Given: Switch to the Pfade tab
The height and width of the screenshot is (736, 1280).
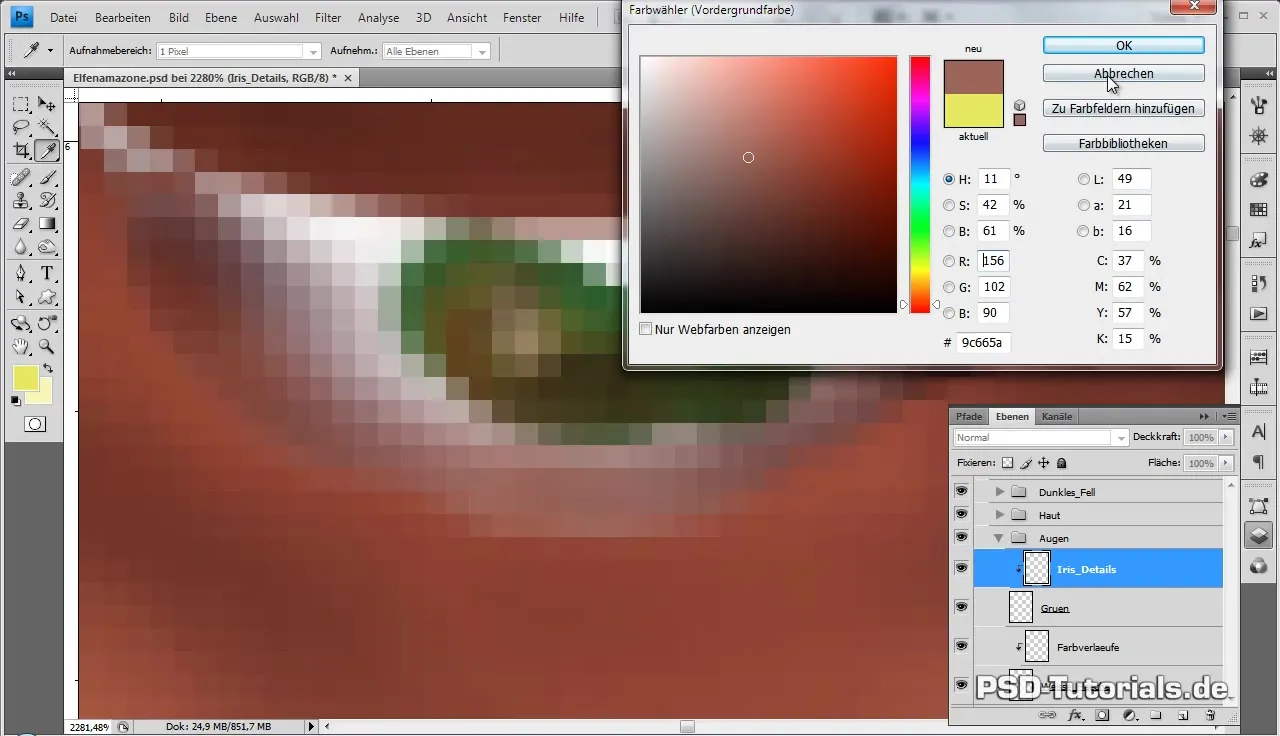Looking at the screenshot, I should click(969, 416).
